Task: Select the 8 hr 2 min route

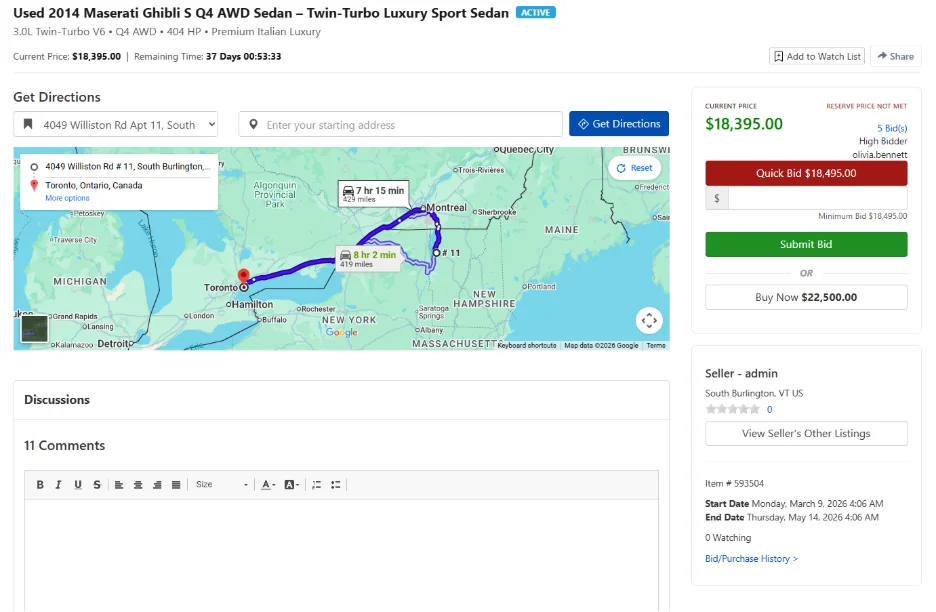Action: (368, 259)
